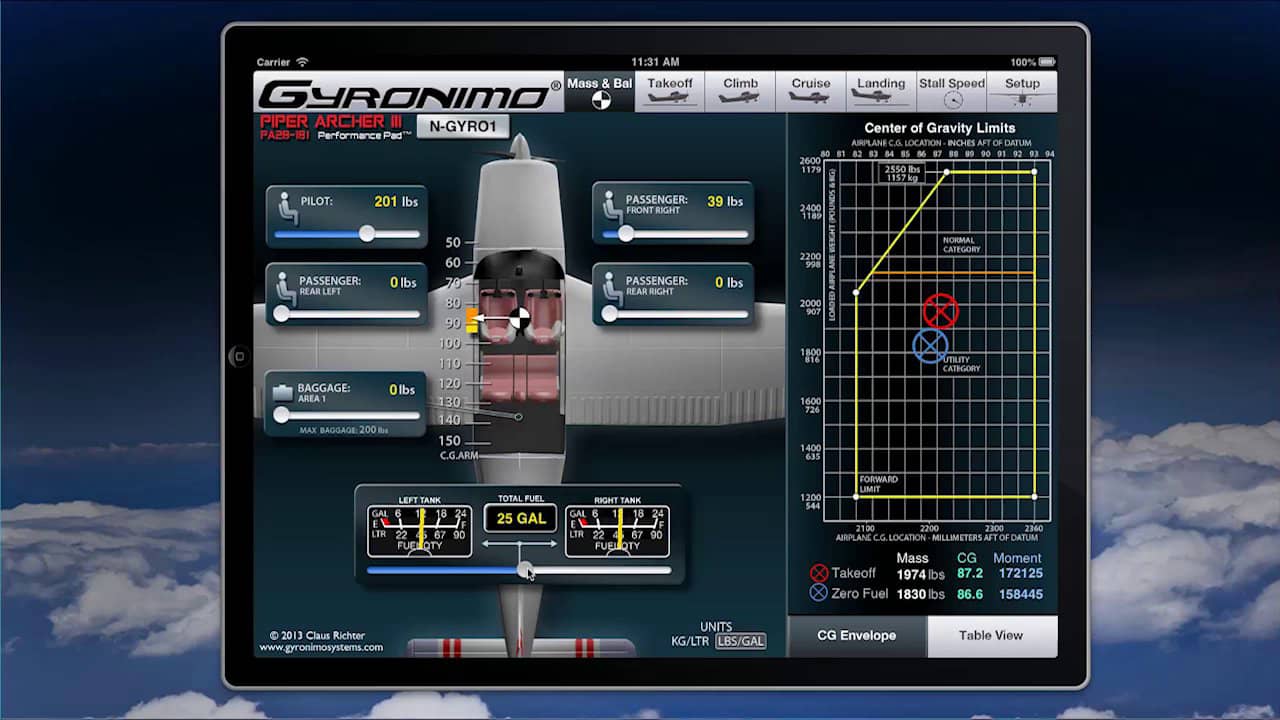The height and width of the screenshot is (720, 1280).
Task: Click the Mass & Bal CG symbol icon
Action: (x=600, y=99)
